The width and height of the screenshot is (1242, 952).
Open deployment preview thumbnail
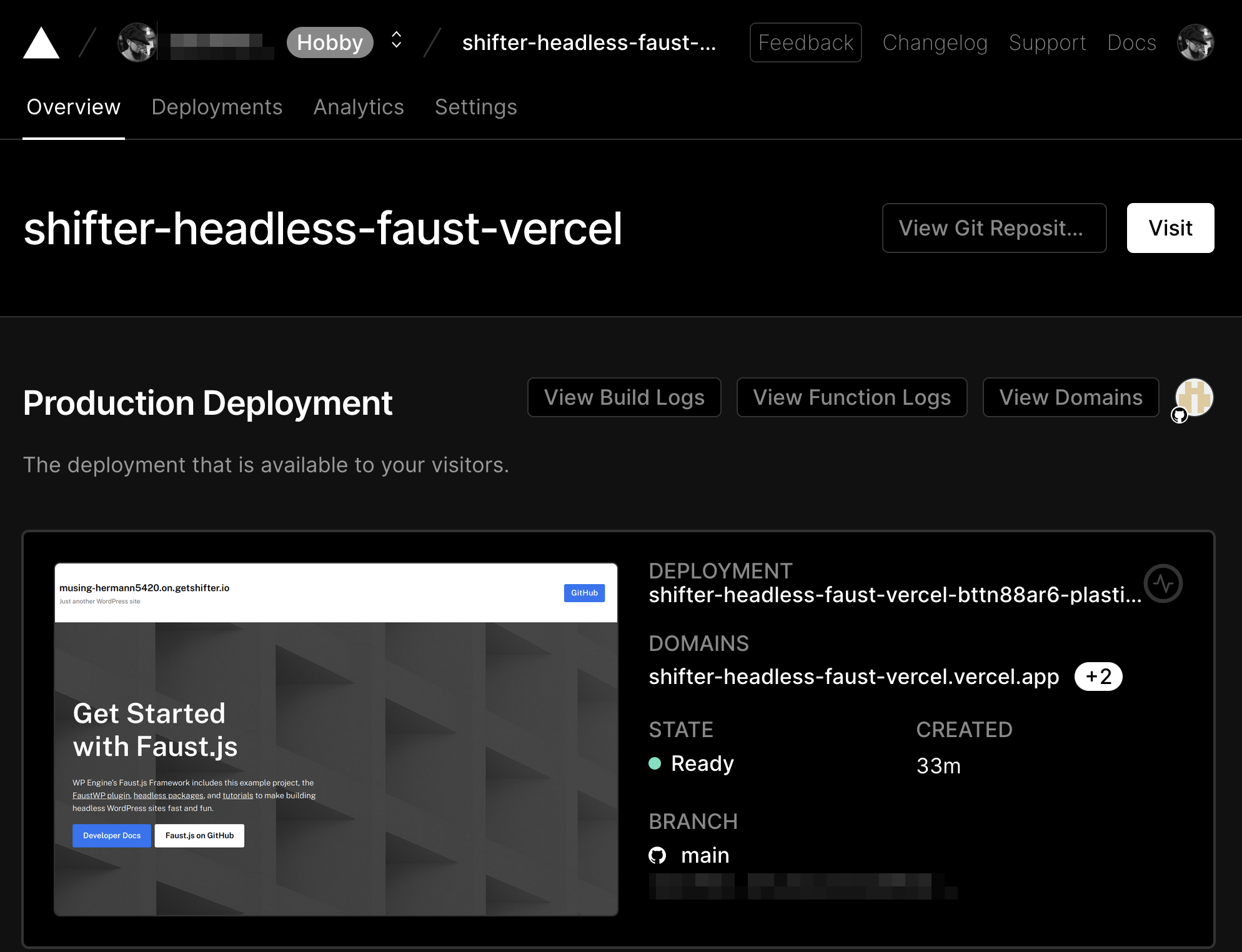tap(336, 739)
